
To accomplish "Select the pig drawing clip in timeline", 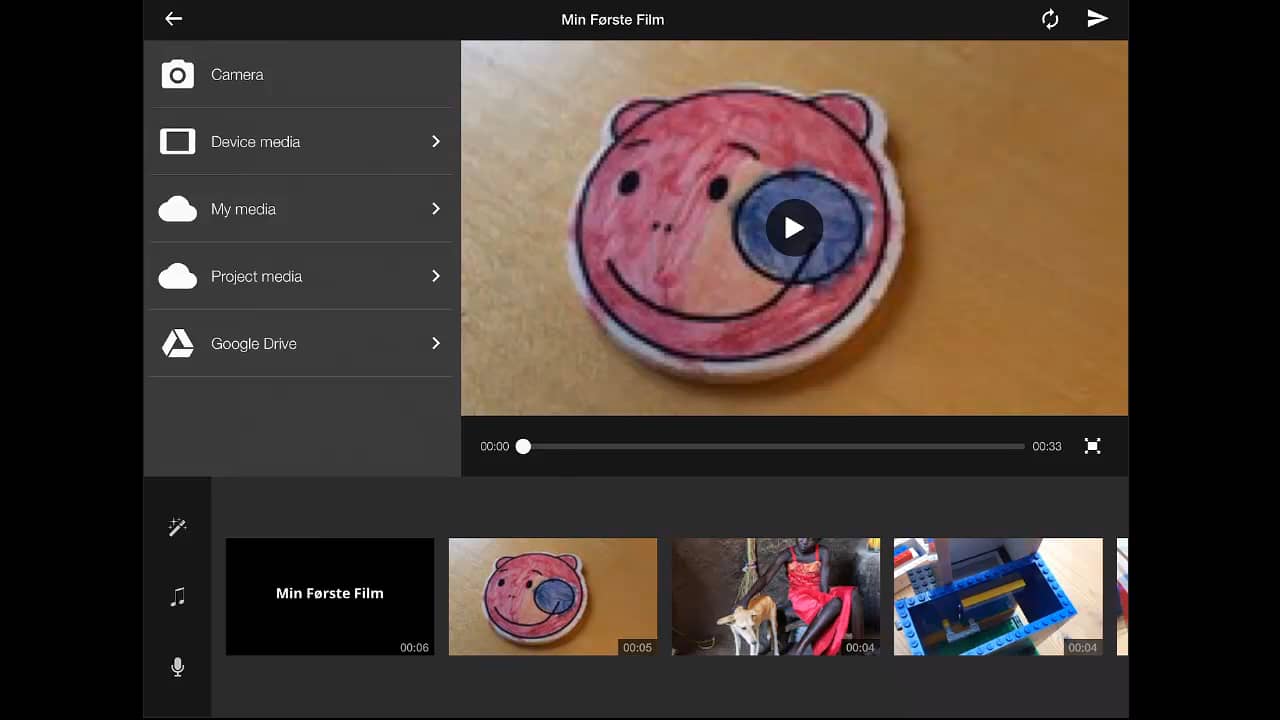I will point(553,597).
